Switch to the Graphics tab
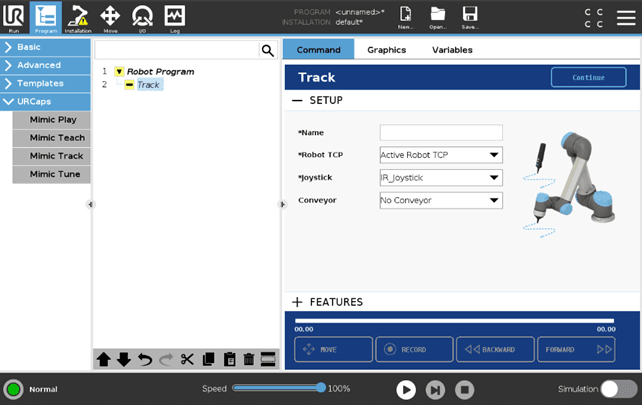 pos(386,49)
